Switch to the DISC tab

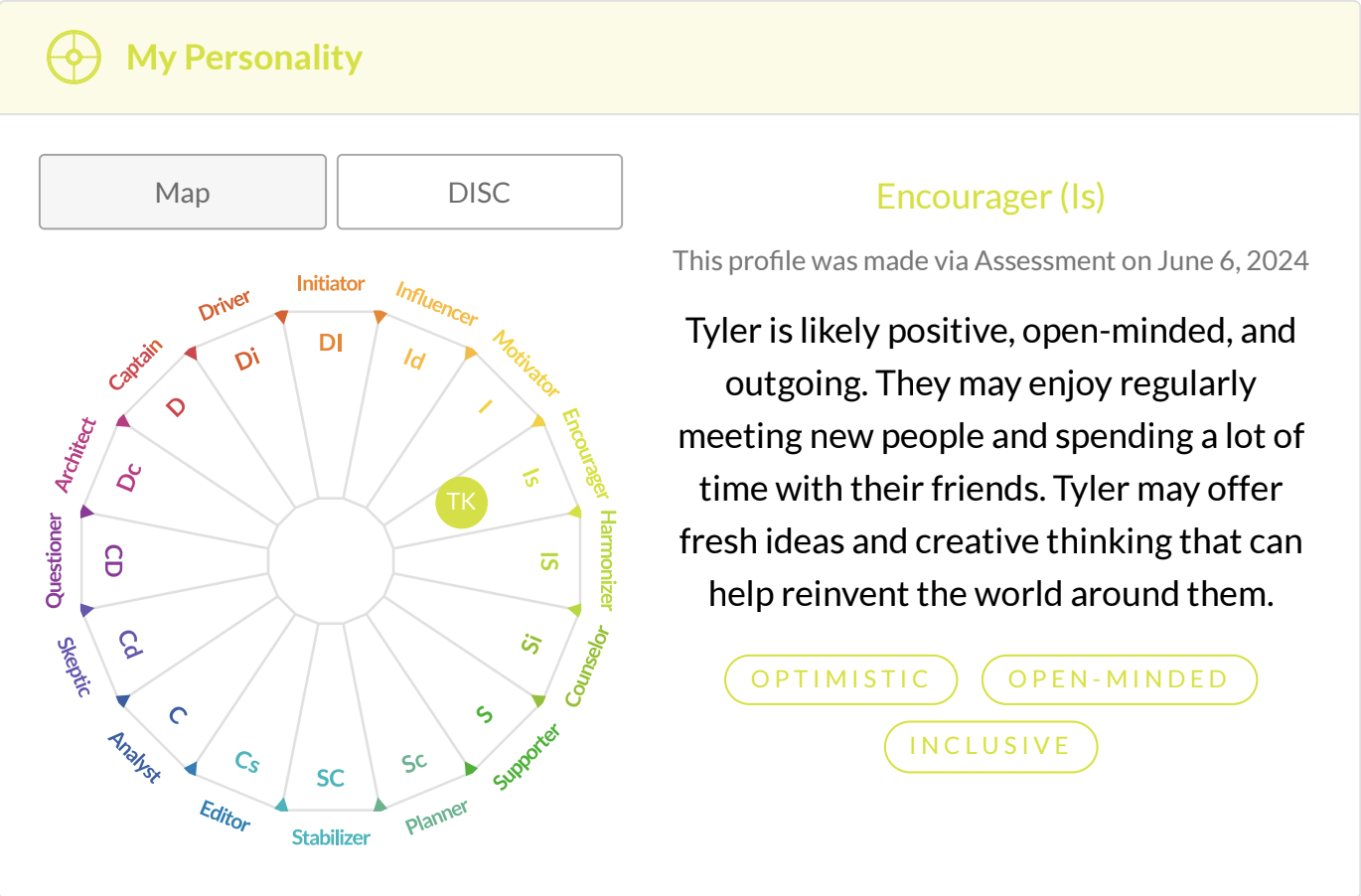pyautogui.click(x=480, y=192)
